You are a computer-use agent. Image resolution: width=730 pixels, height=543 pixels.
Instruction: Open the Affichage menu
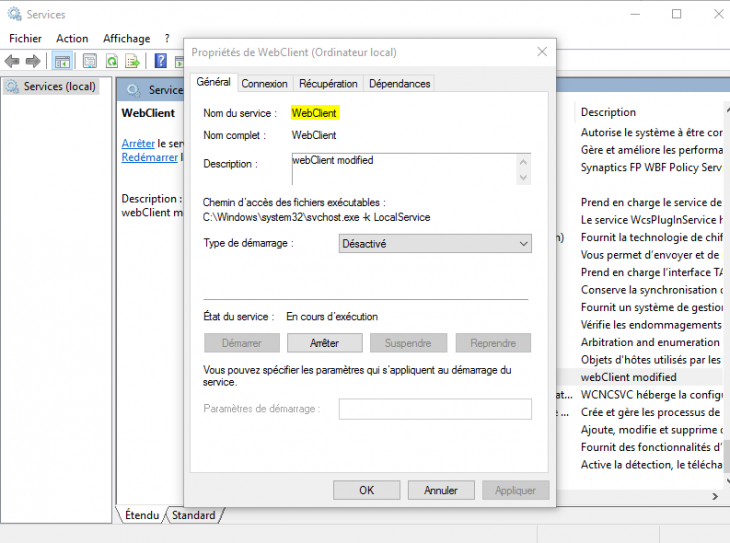pyautogui.click(x=127, y=38)
